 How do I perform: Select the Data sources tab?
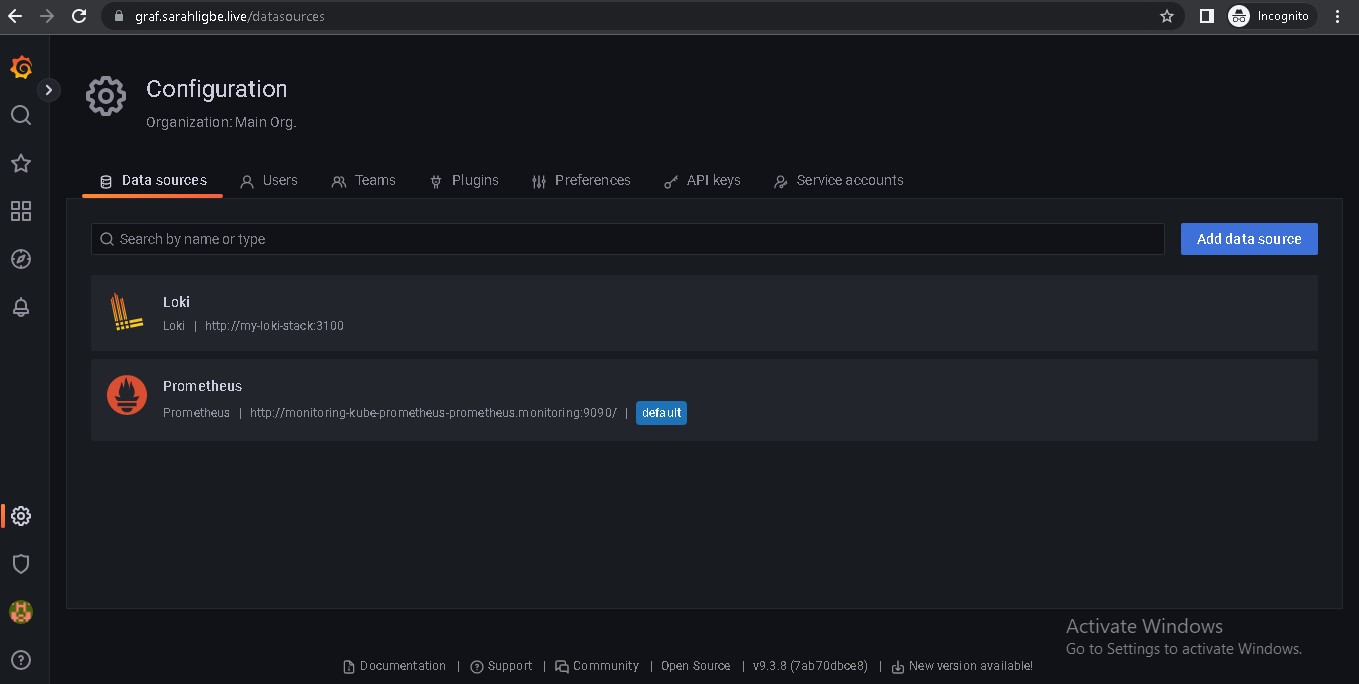coord(153,181)
